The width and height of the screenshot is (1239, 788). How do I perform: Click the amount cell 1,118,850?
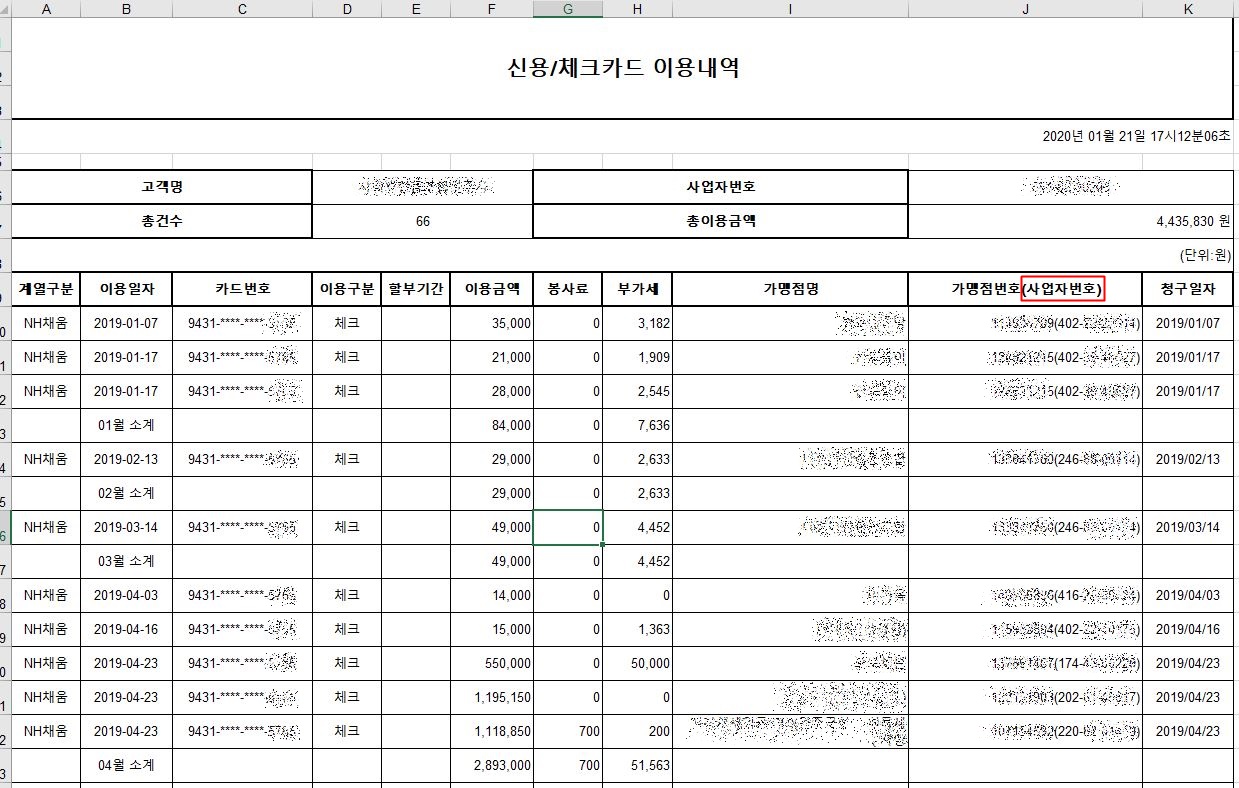[491, 731]
